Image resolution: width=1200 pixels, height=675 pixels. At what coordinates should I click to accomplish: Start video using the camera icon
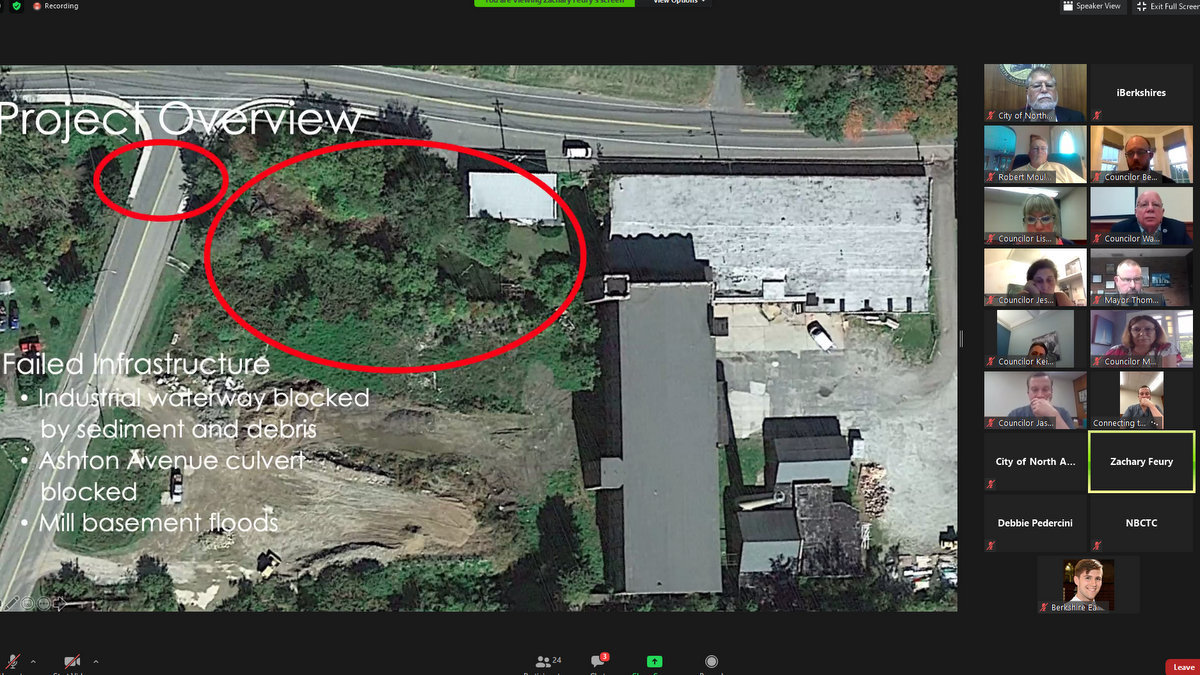coord(72,662)
